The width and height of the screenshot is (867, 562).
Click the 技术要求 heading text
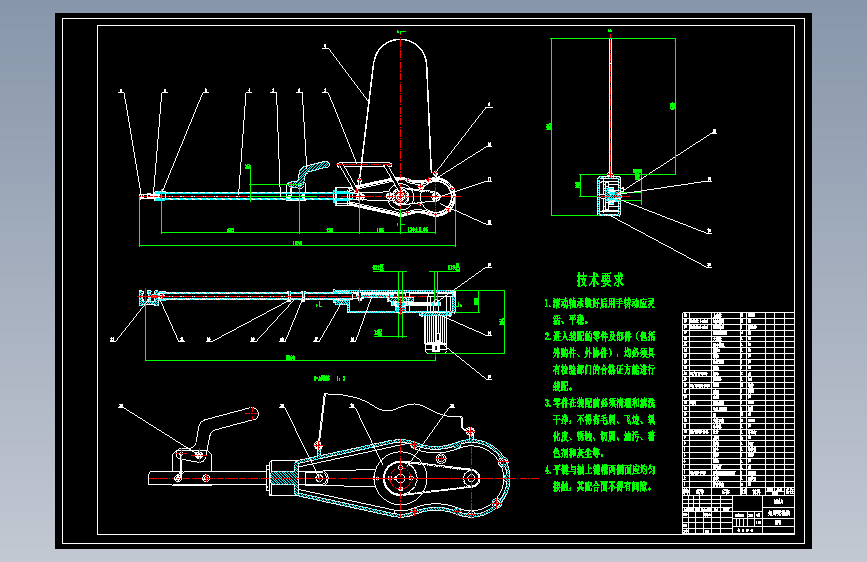coord(600,279)
